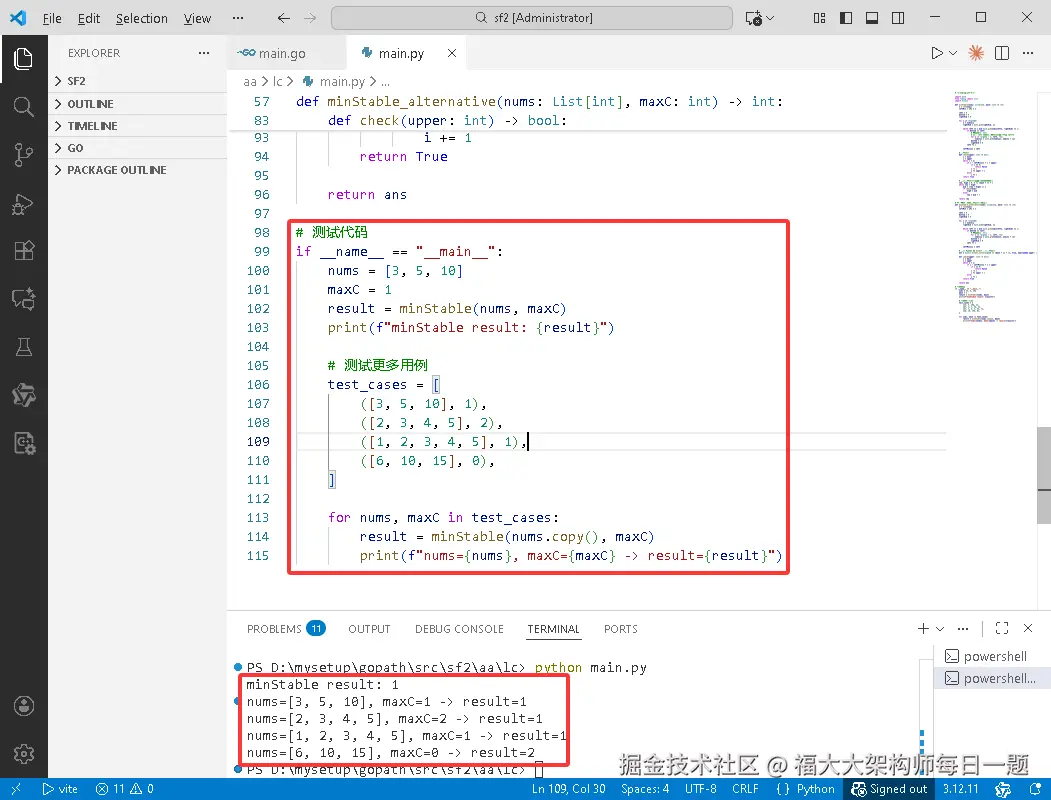Open the Copilot chat dropdown arrow
The width and height of the screenshot is (1051, 800).
tap(770, 18)
